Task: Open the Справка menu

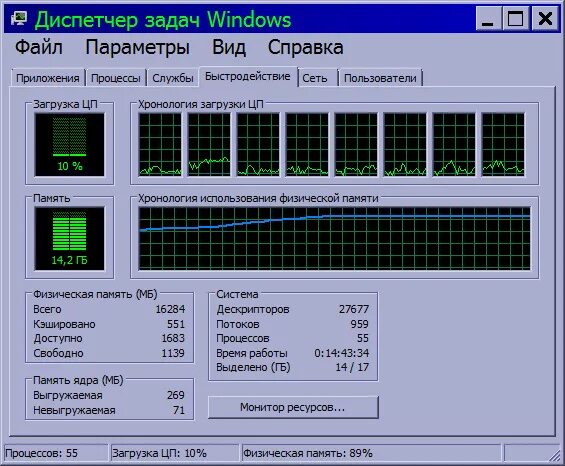Action: point(306,48)
